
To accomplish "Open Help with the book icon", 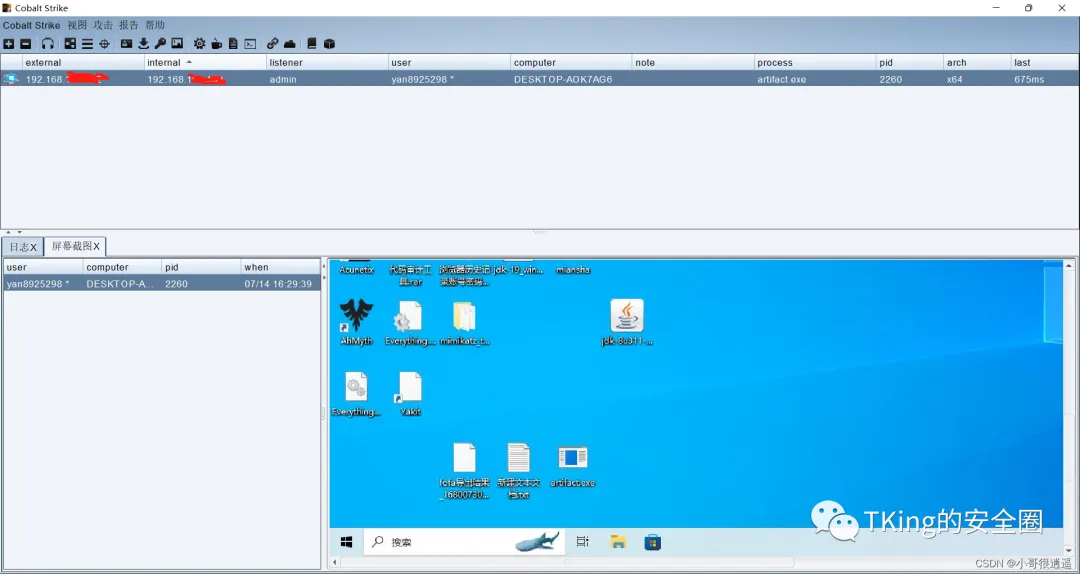I will point(312,43).
